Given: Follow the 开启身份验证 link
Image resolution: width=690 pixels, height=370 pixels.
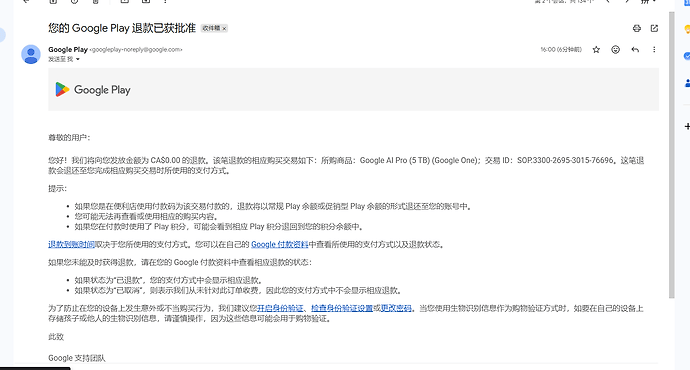Looking at the screenshot, I should (x=280, y=308).
